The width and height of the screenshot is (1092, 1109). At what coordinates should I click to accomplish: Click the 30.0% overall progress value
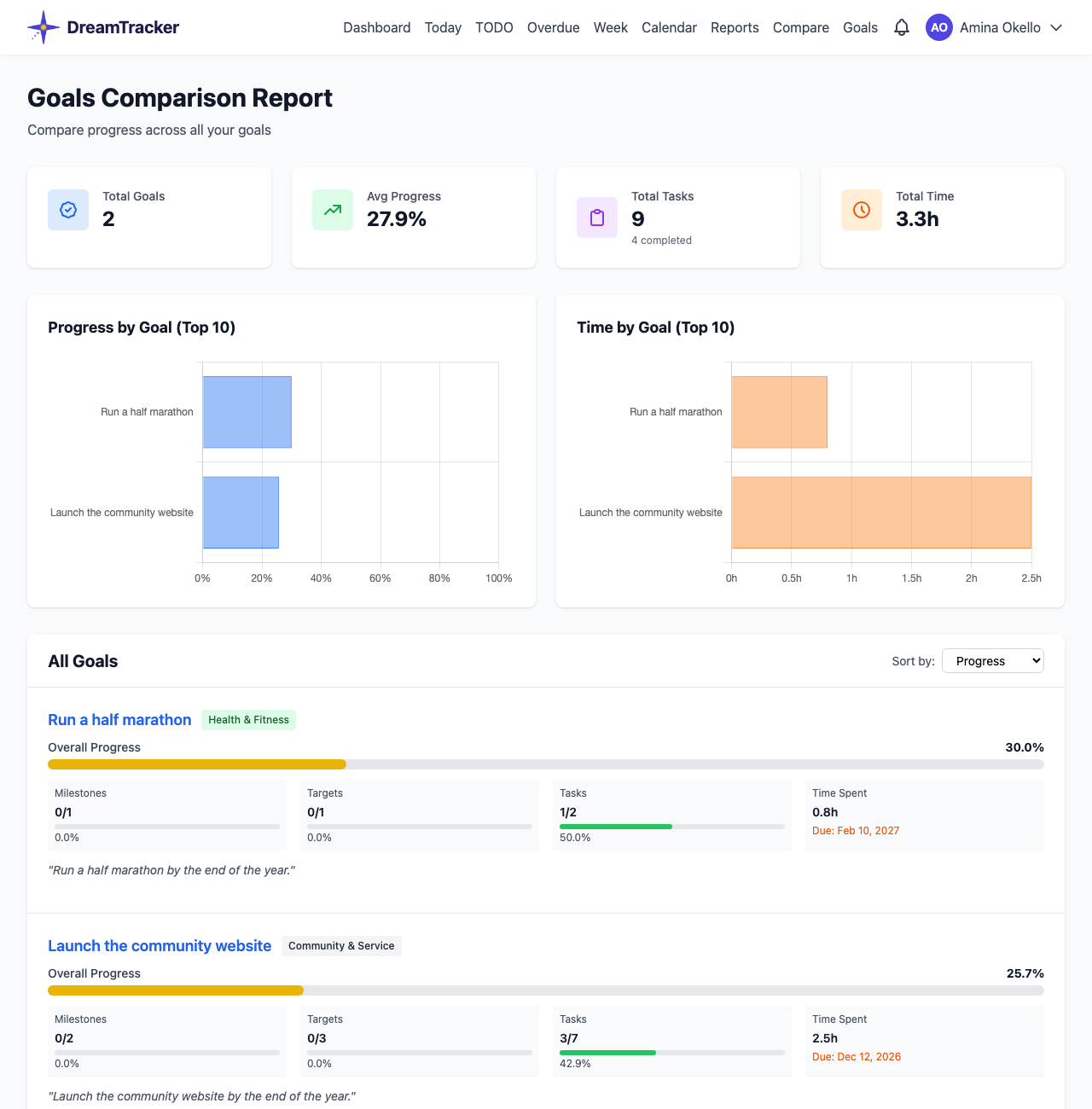tap(1025, 747)
